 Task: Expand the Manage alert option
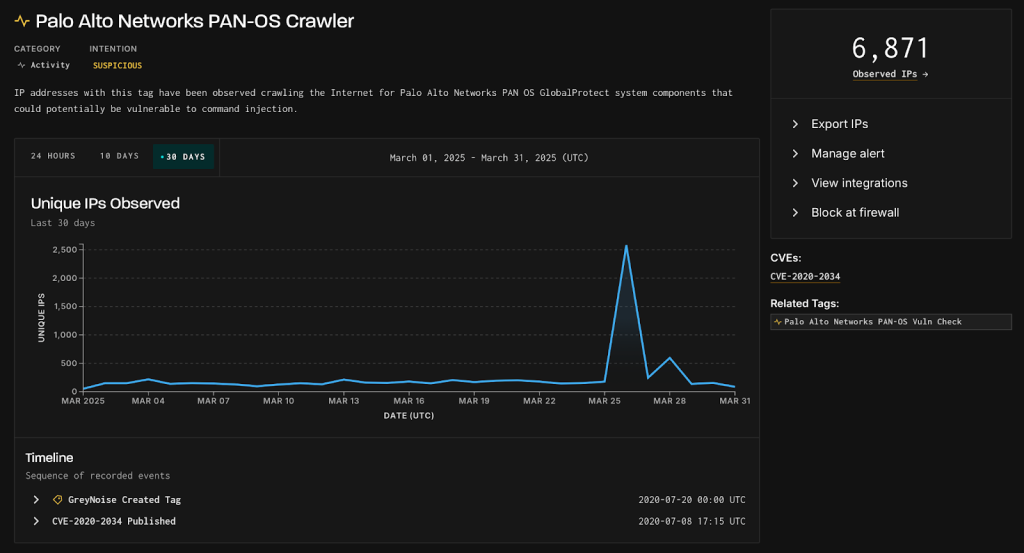coord(795,153)
